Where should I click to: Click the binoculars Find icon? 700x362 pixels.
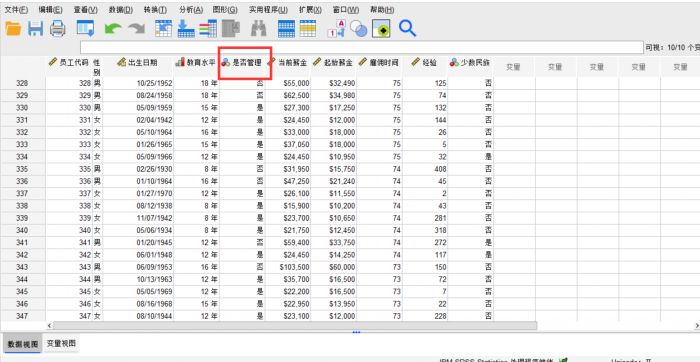(258, 29)
